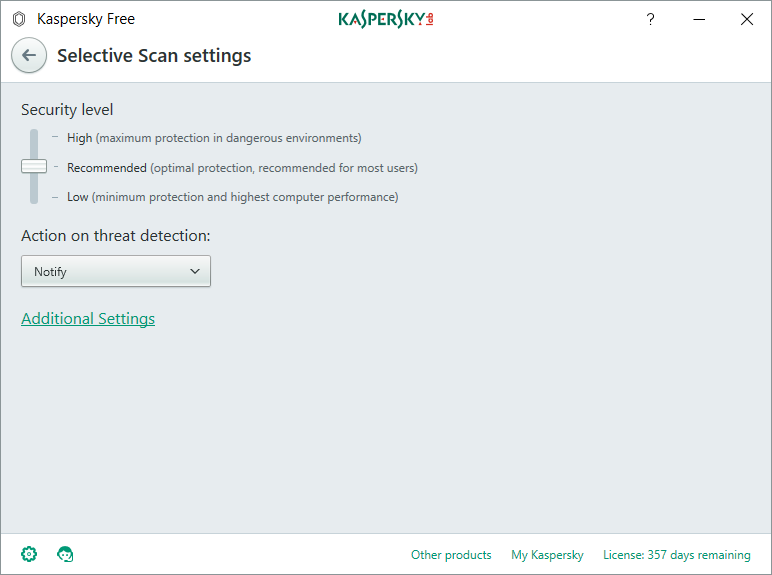This screenshot has width=772, height=575.
Task: Go back using the arrow button
Action: click(29, 55)
